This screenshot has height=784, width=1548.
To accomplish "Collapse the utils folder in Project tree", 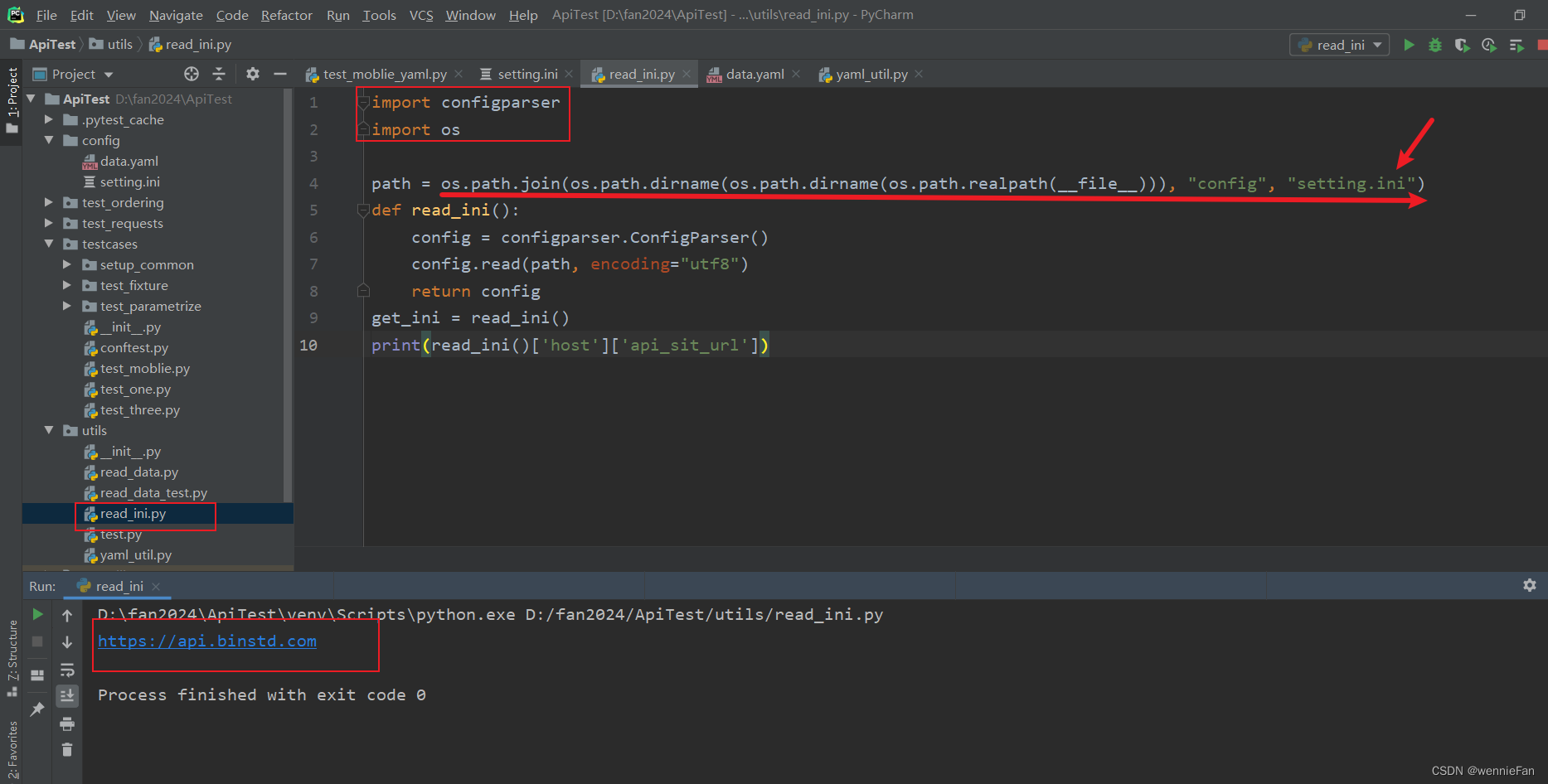I will [48, 430].
